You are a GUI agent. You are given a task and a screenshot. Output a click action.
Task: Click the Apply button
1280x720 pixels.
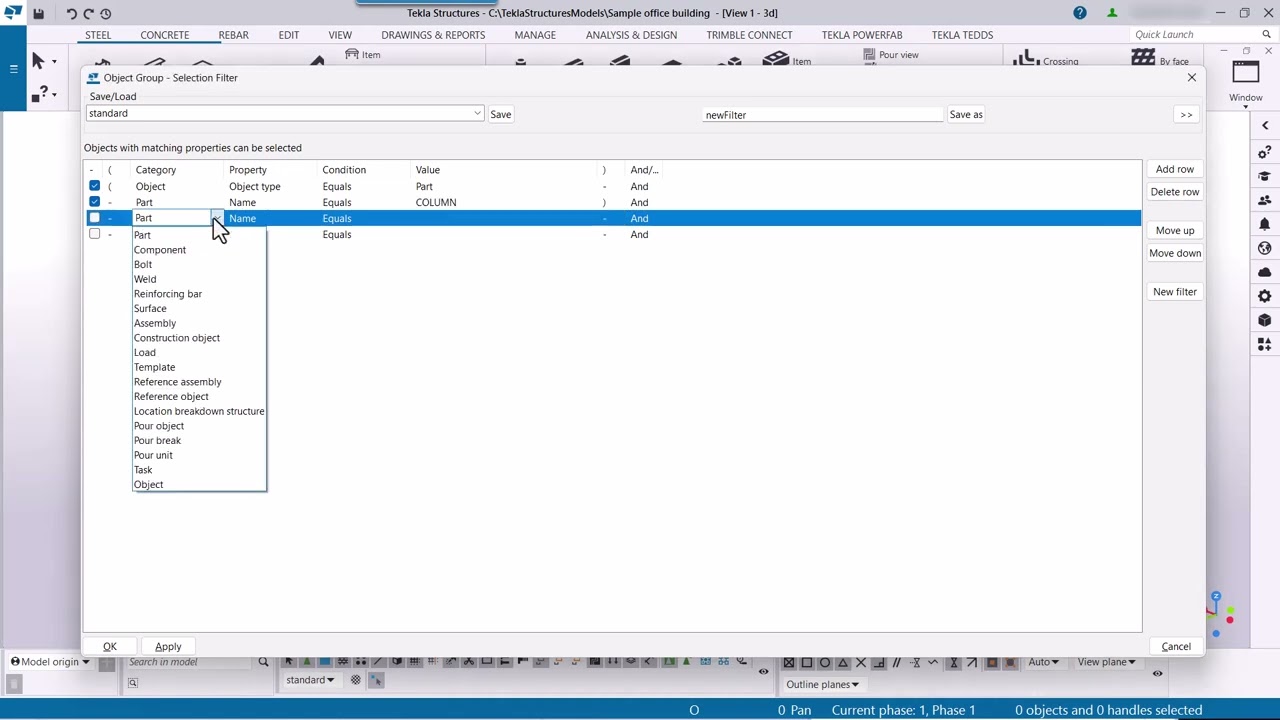point(168,647)
